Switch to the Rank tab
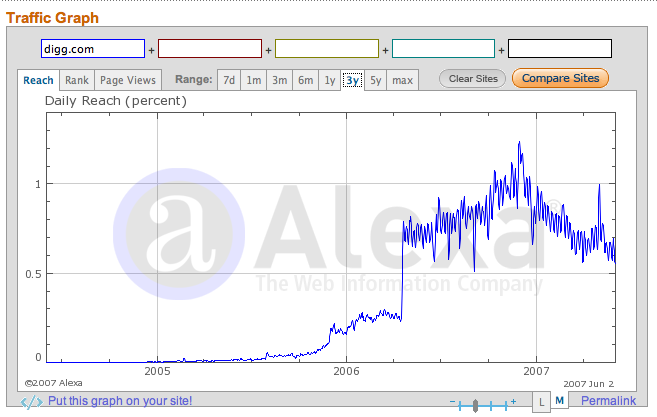 pyautogui.click(x=77, y=80)
